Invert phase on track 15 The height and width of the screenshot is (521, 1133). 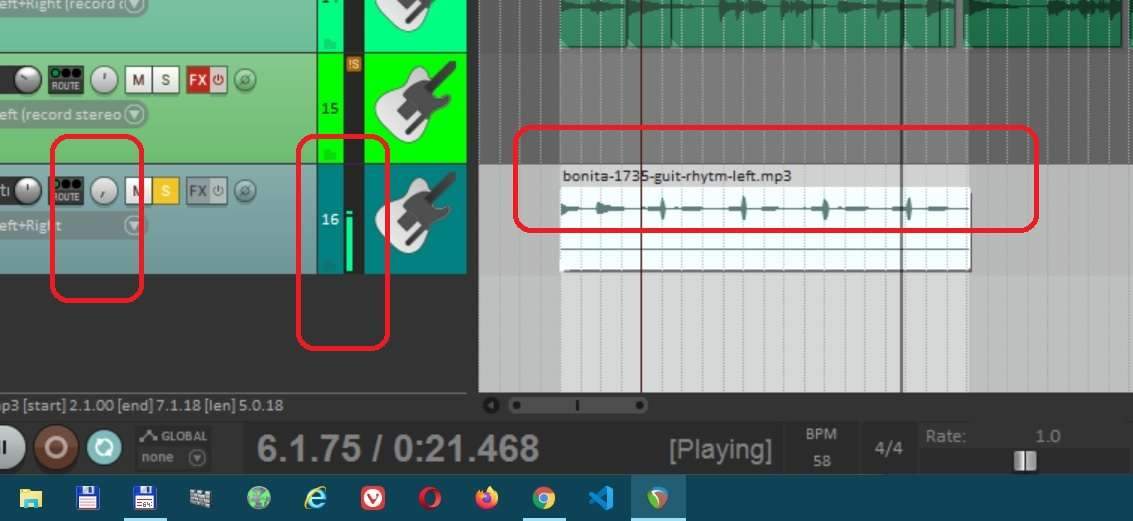pos(245,80)
